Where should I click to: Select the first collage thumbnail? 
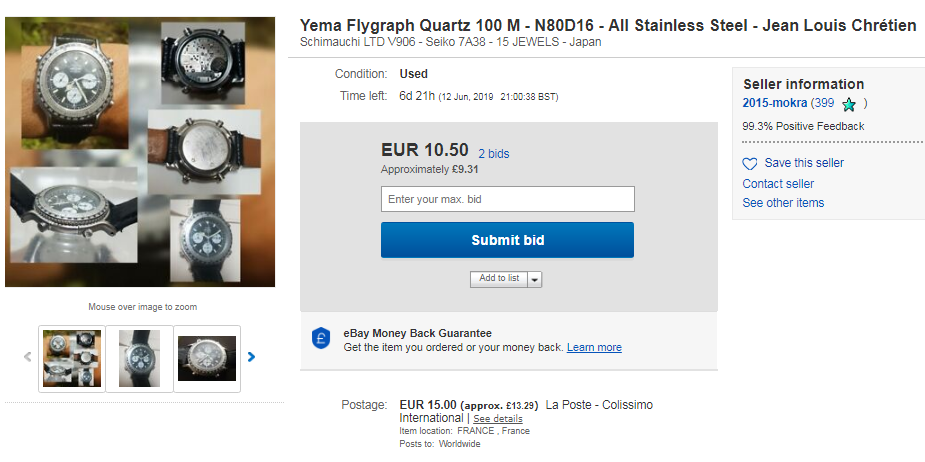pos(72,358)
